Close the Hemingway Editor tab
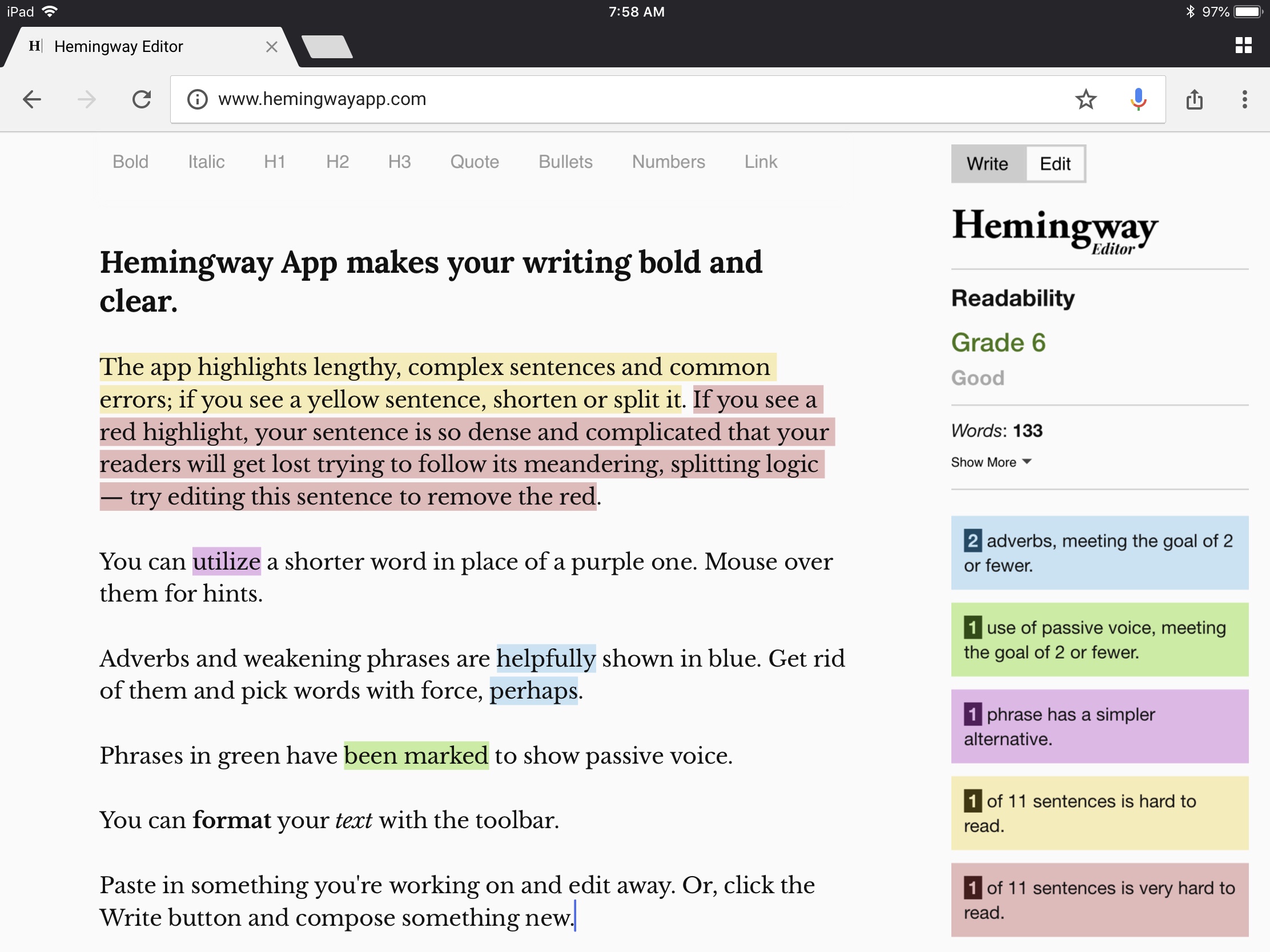The image size is (1270, 952). click(x=272, y=47)
